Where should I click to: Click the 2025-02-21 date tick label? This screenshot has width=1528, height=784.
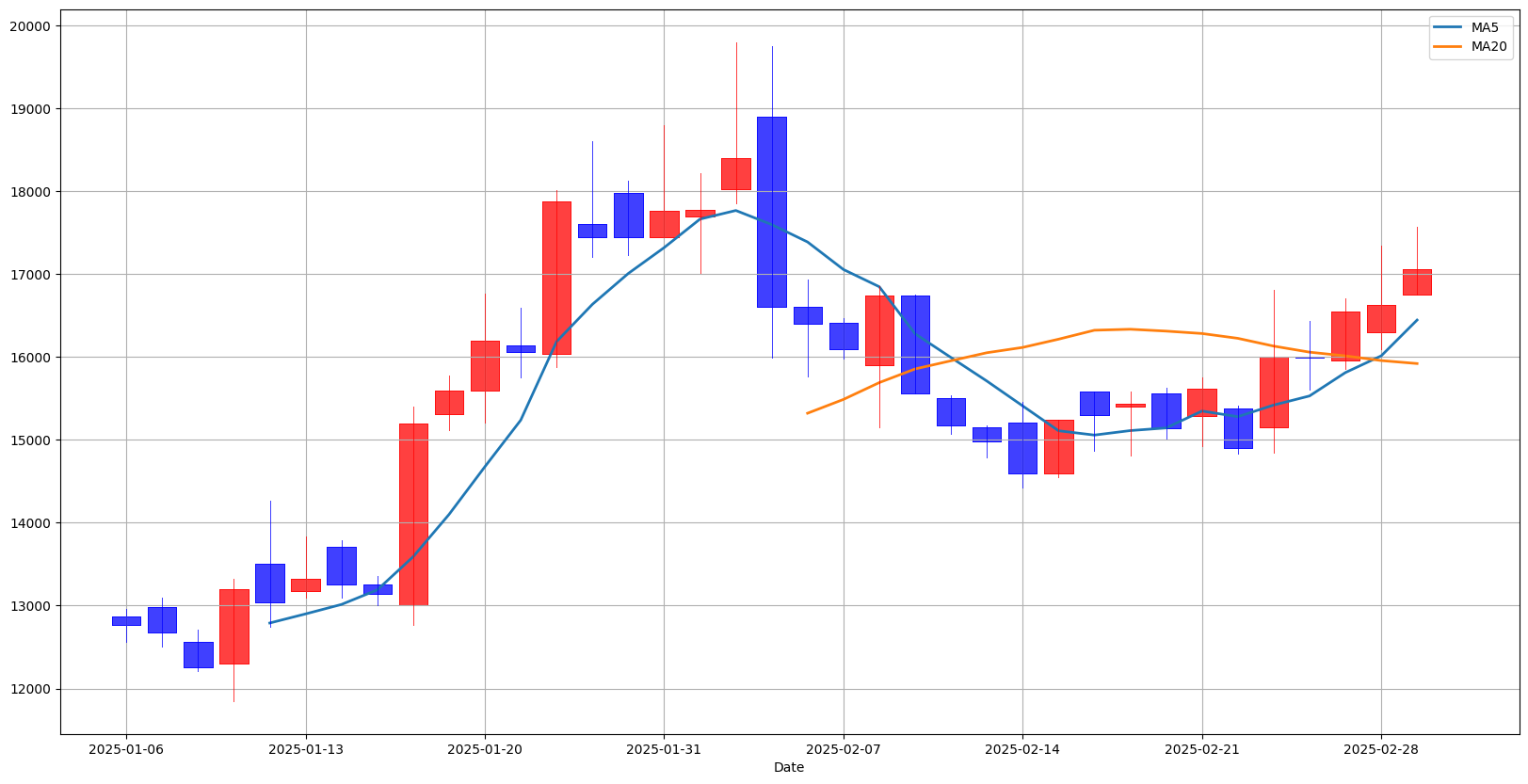pyautogui.click(x=1202, y=749)
